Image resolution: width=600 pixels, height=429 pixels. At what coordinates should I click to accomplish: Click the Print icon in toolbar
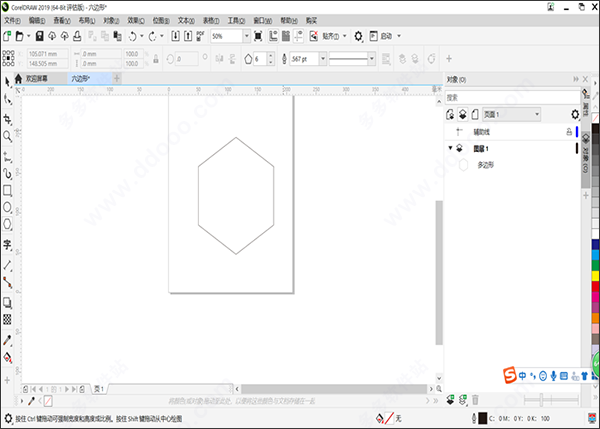pyautogui.click(x=77, y=36)
